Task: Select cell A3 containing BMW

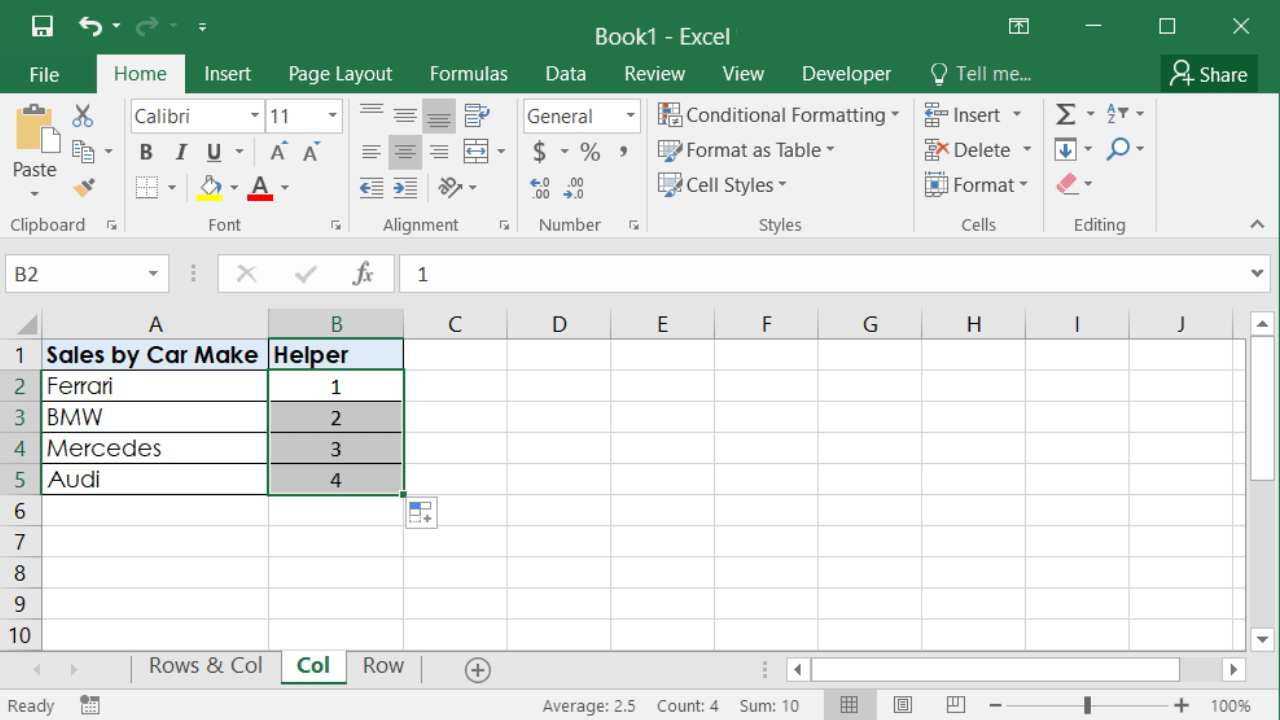Action: click(x=155, y=417)
